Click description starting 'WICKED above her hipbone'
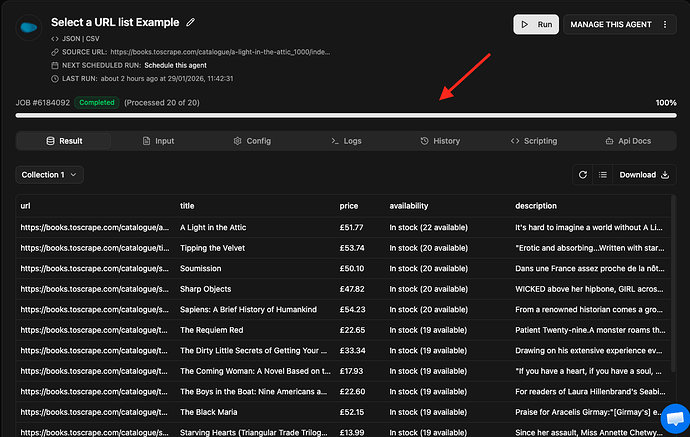The width and height of the screenshot is (690, 437). [589, 289]
